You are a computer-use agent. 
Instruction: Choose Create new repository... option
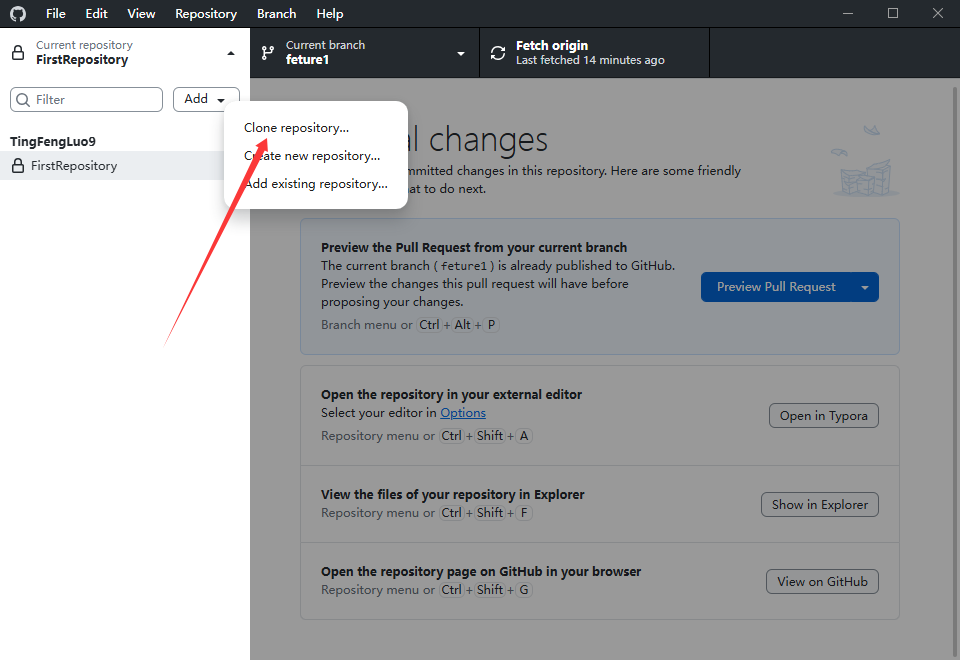coord(312,156)
